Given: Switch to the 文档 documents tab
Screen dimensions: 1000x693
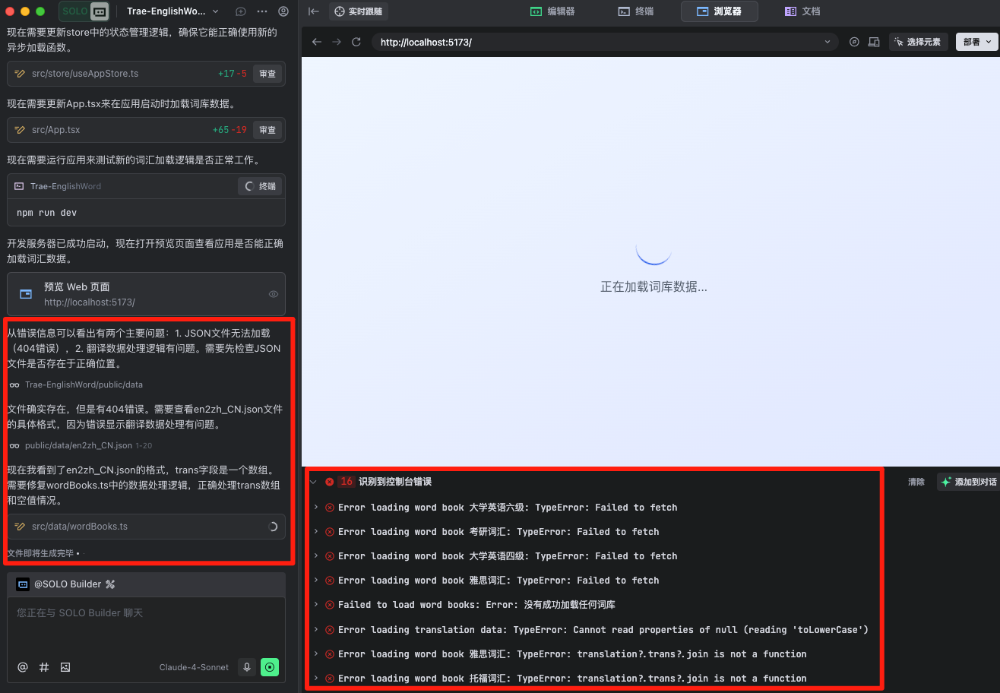Looking at the screenshot, I should [x=802, y=11].
